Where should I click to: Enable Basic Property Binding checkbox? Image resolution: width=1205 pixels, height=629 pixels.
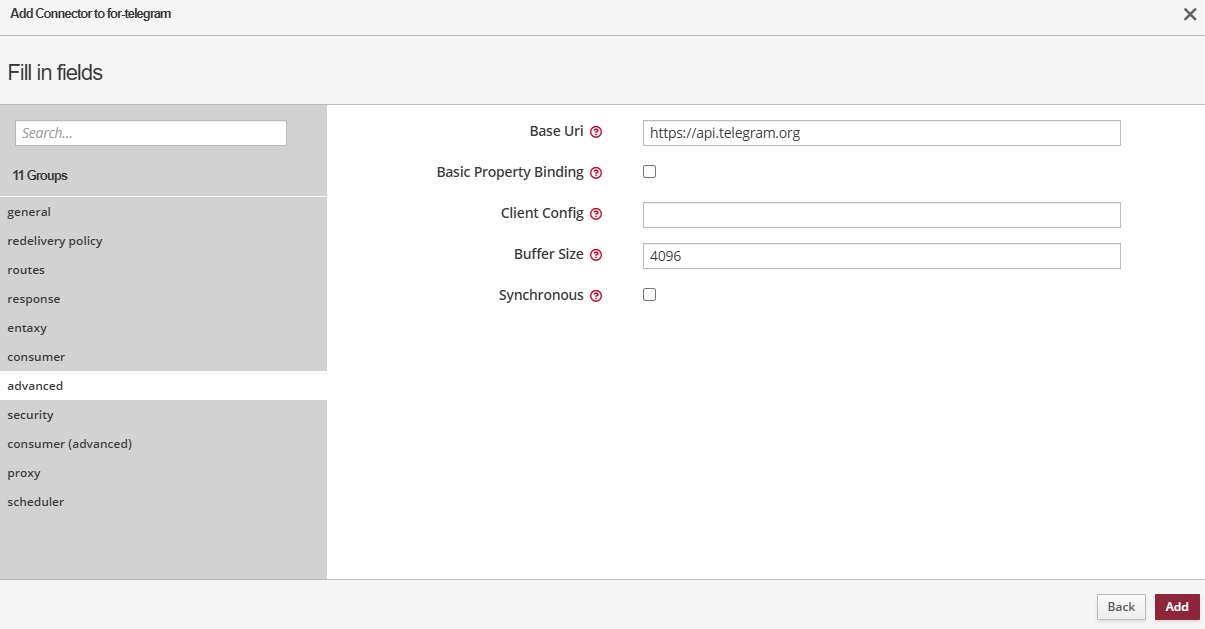649,172
